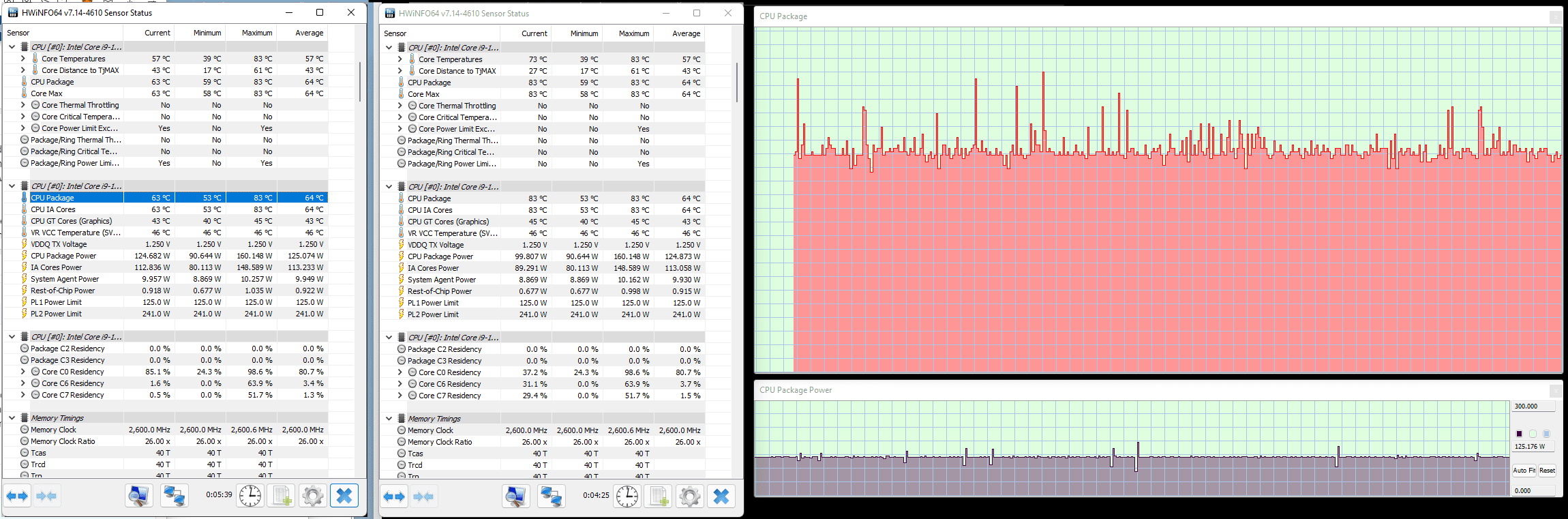Select CPU Package Power row in 0:05:39 window

(166, 256)
